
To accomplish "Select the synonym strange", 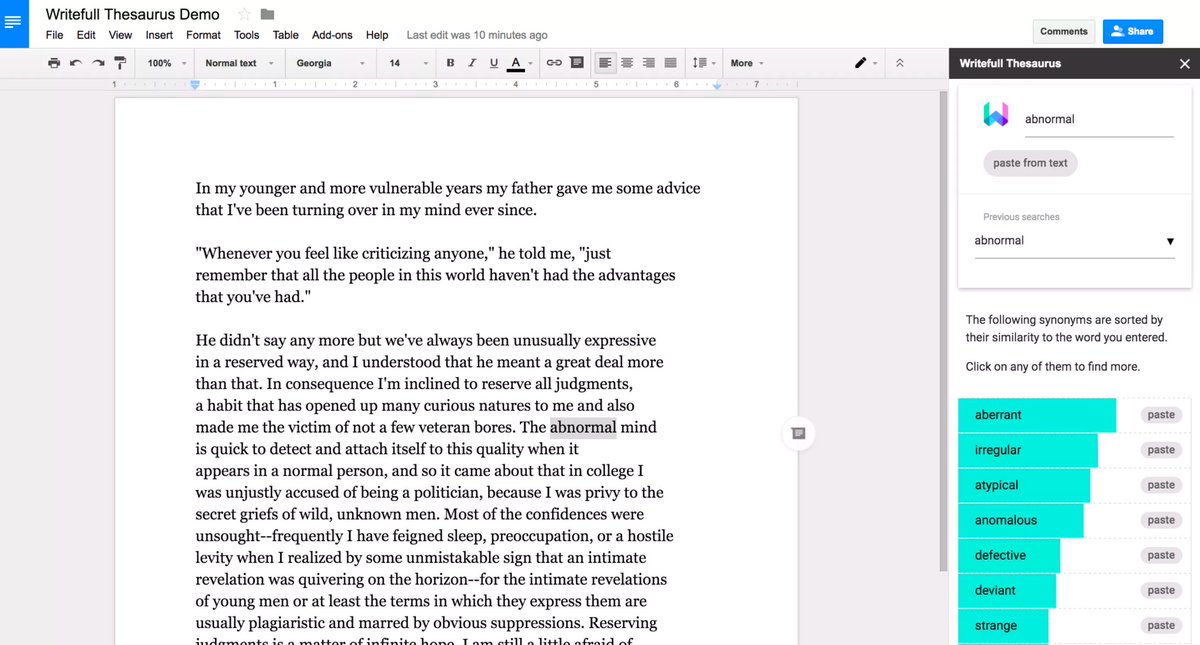I will pyautogui.click(x=1003, y=625).
